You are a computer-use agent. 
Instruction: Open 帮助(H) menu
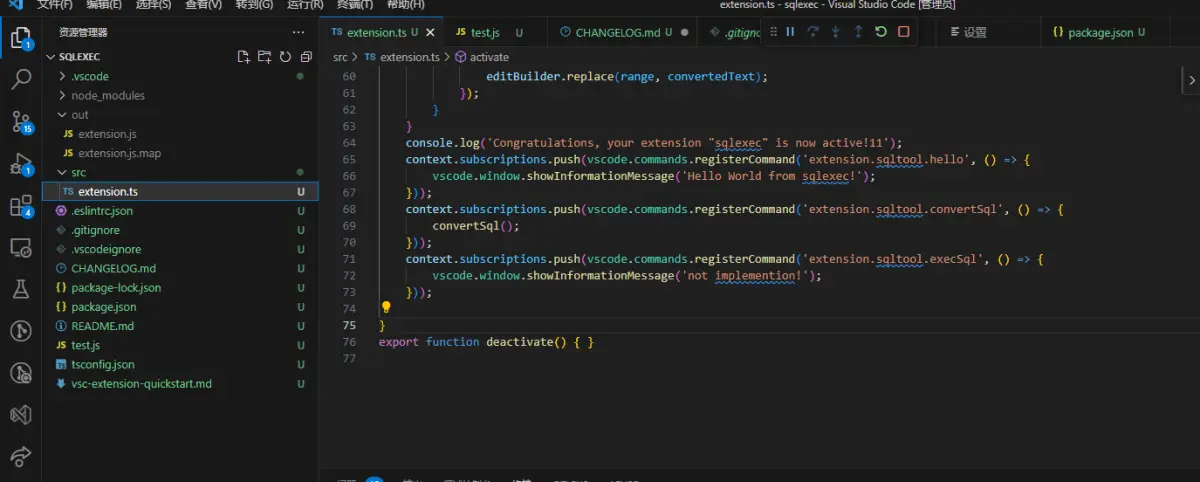(406, 5)
